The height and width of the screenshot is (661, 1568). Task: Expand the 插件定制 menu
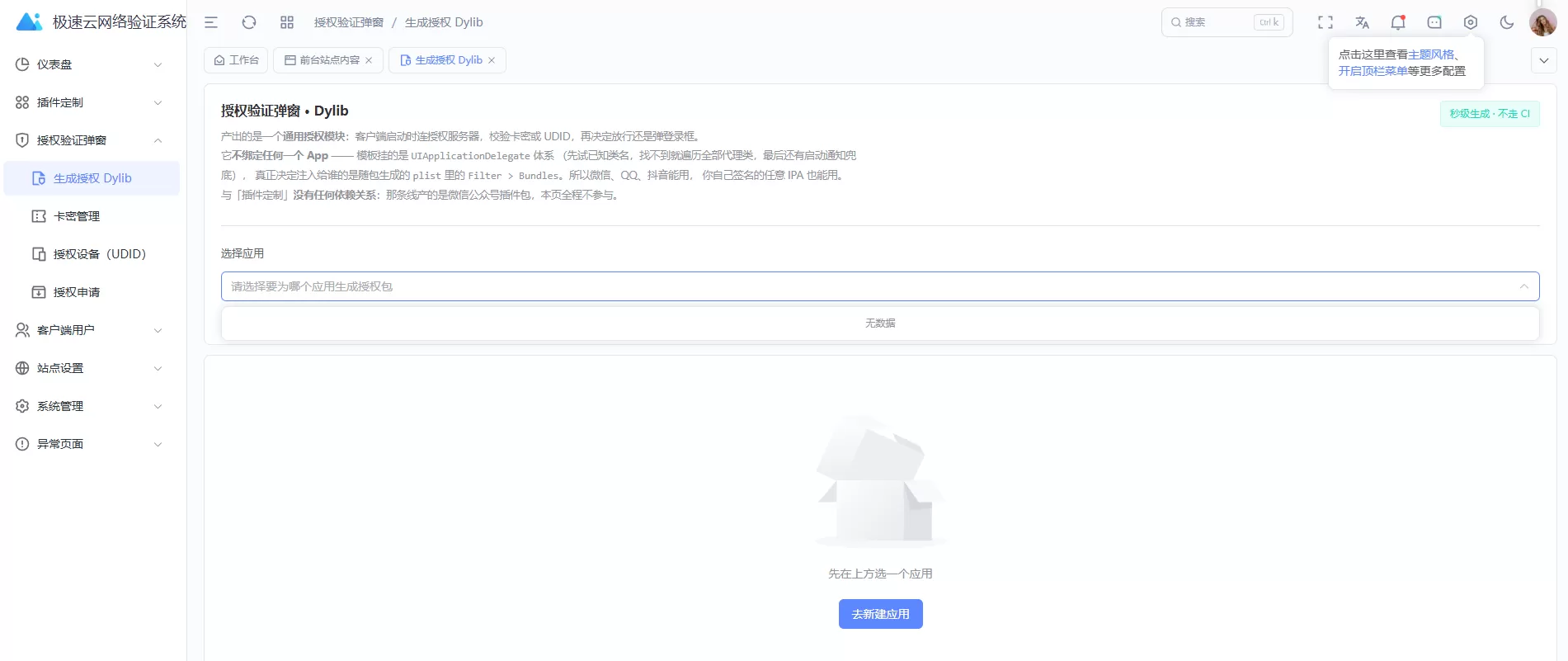click(x=90, y=102)
